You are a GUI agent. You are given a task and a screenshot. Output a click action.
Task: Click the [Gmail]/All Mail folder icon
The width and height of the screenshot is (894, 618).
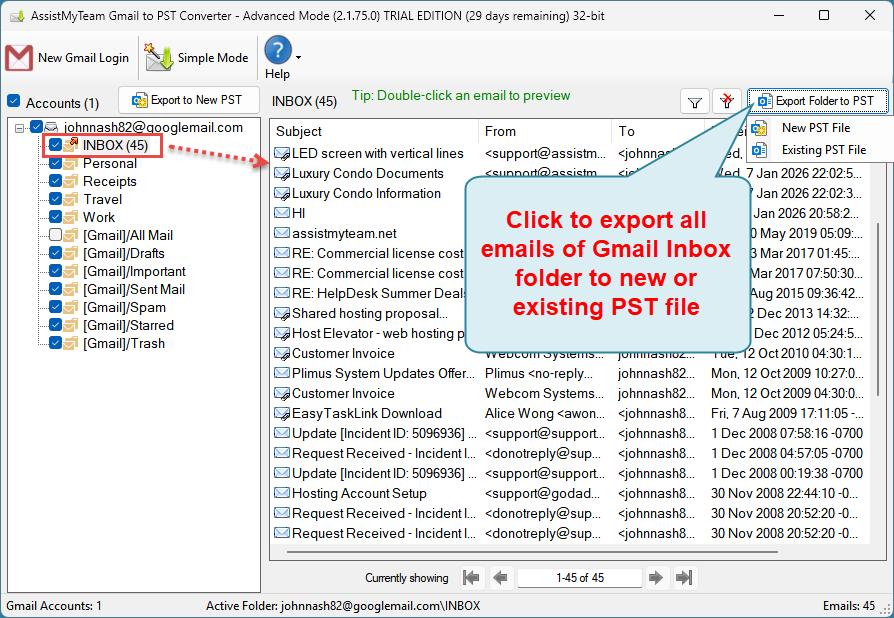[x=71, y=235]
